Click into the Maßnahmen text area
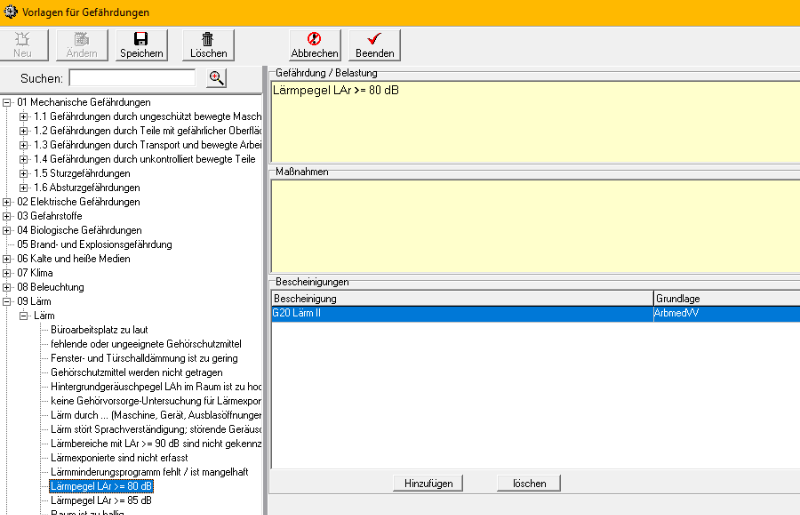 (x=534, y=220)
